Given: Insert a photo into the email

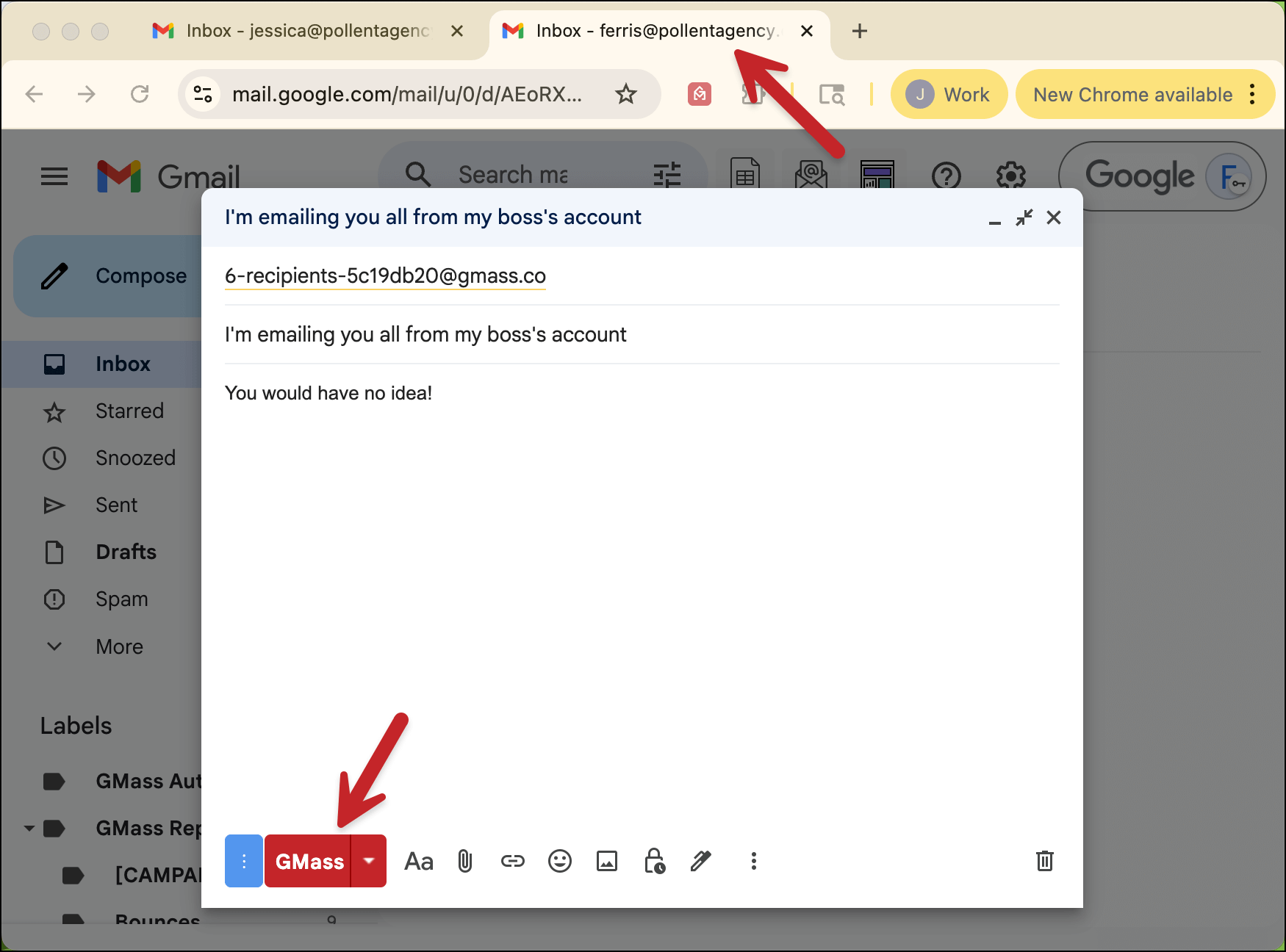Looking at the screenshot, I should click(x=606, y=861).
